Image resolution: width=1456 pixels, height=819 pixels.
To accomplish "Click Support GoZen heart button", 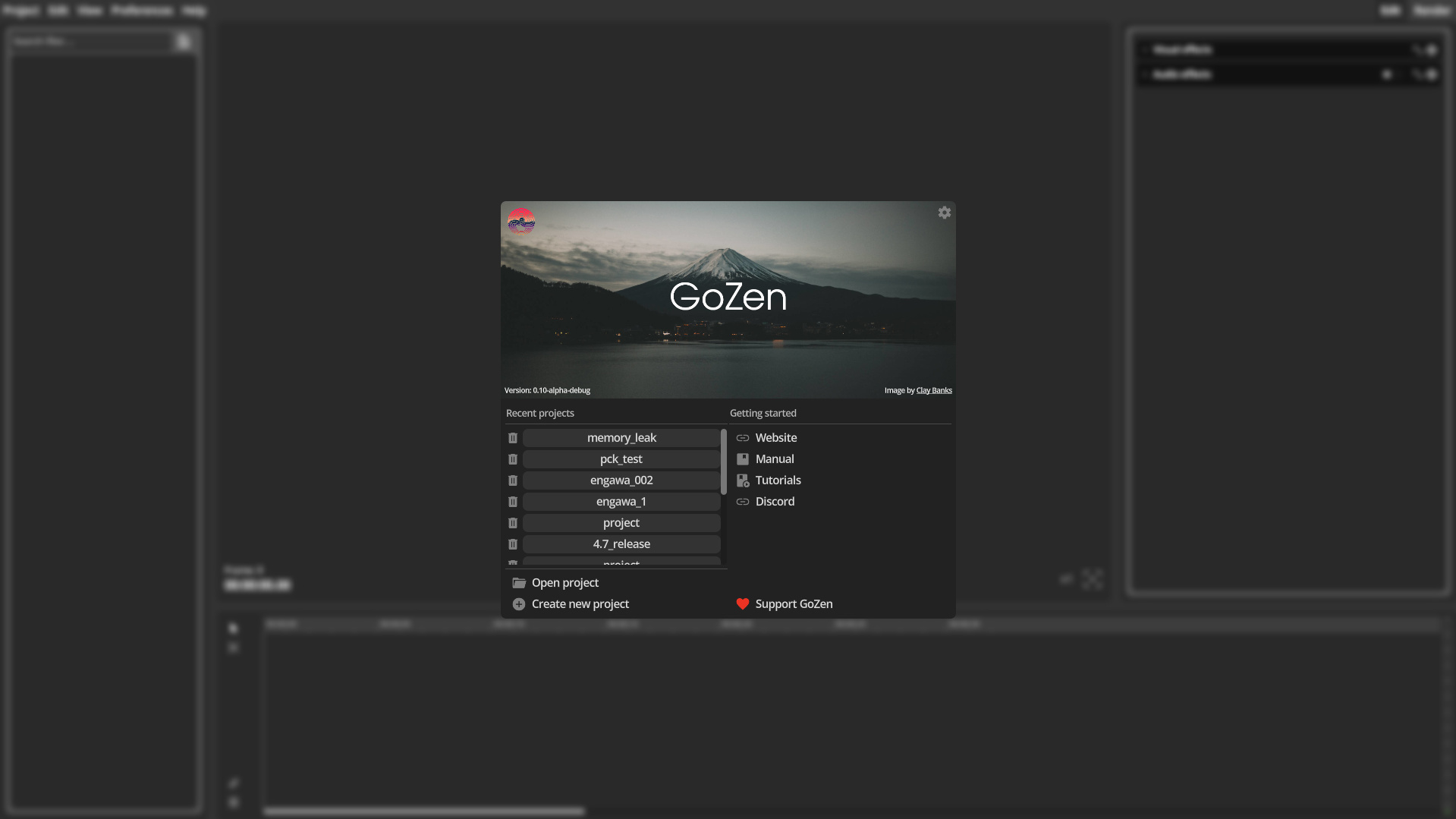I will coord(785,604).
